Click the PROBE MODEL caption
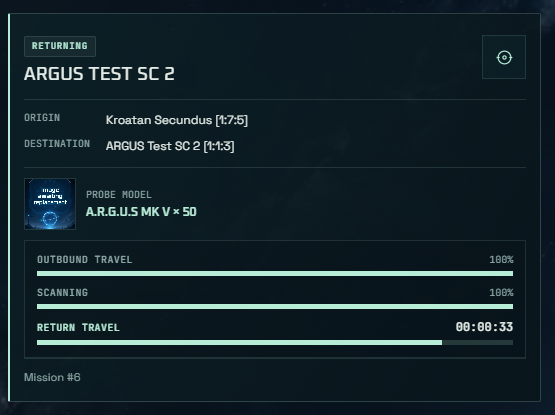 point(119,195)
